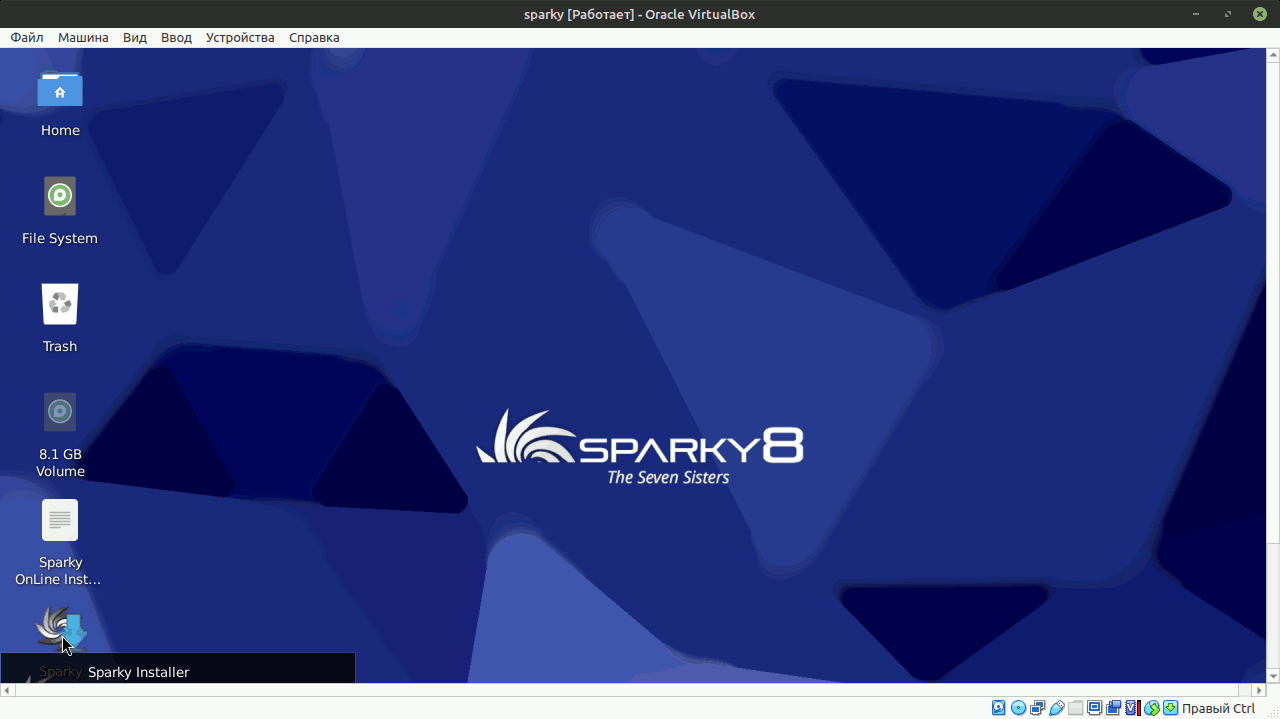The height and width of the screenshot is (719, 1280).
Task: Close the VirtualBox window with the green button
Action: (1259, 14)
